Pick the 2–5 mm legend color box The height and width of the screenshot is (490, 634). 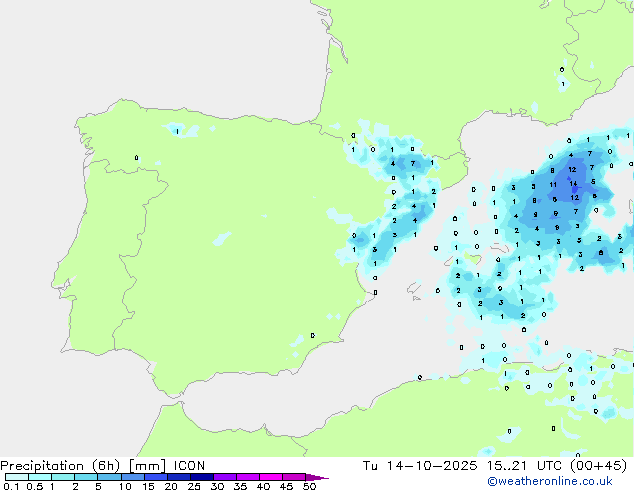86,477
